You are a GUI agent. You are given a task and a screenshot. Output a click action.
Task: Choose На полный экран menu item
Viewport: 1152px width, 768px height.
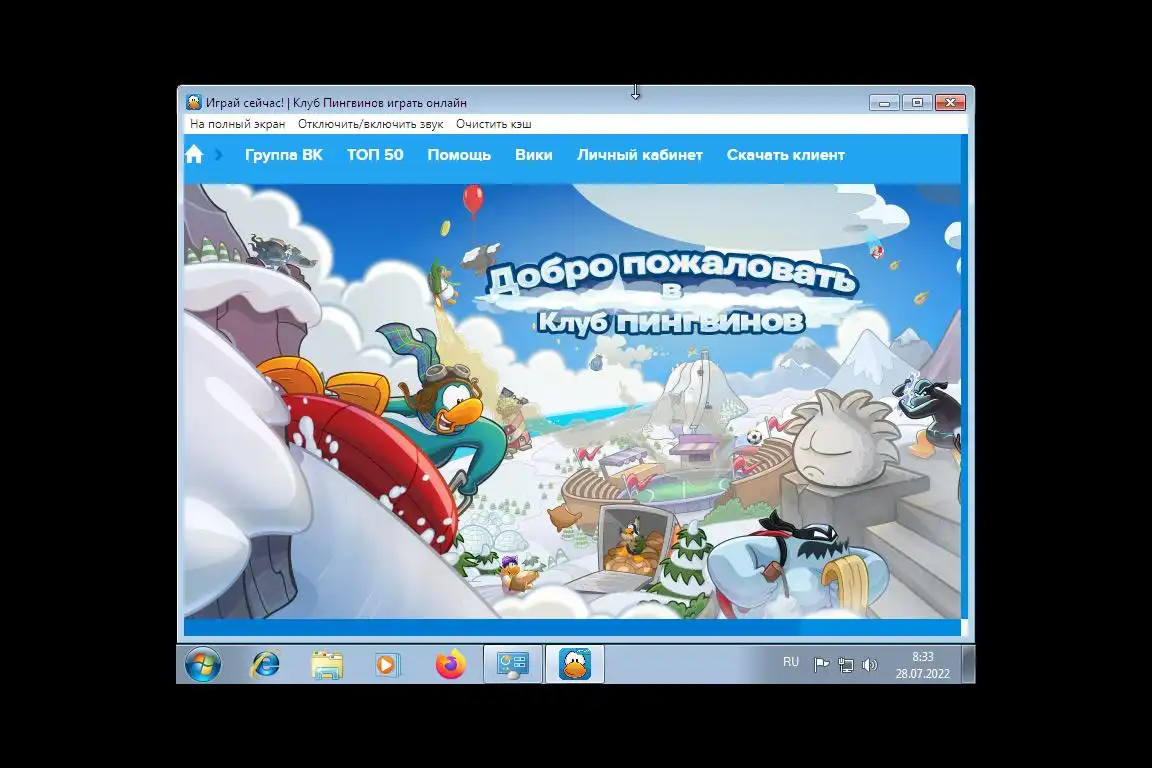(x=237, y=124)
